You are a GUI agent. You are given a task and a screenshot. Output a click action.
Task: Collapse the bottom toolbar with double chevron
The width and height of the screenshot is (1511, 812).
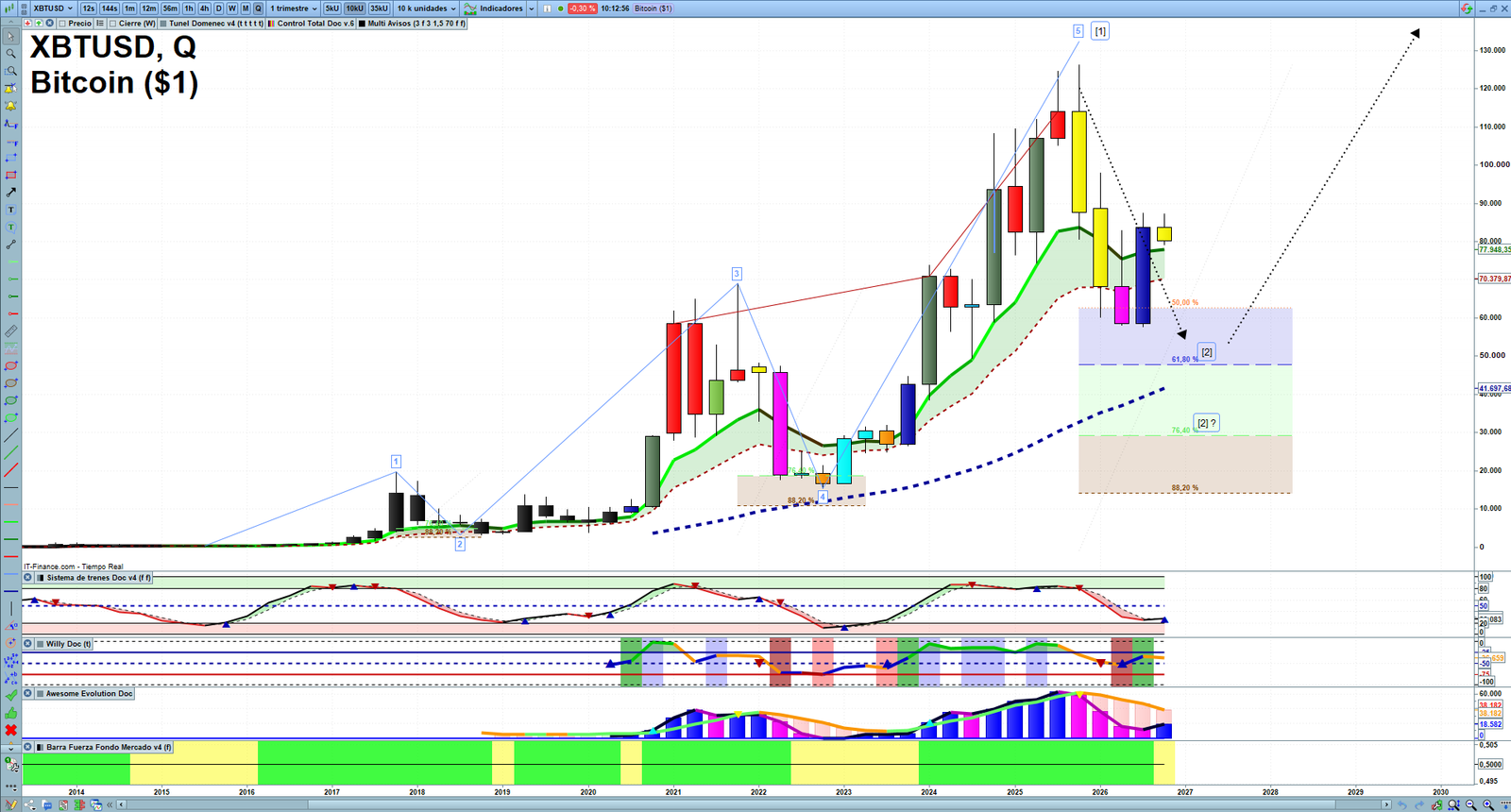pyautogui.click(x=110, y=804)
